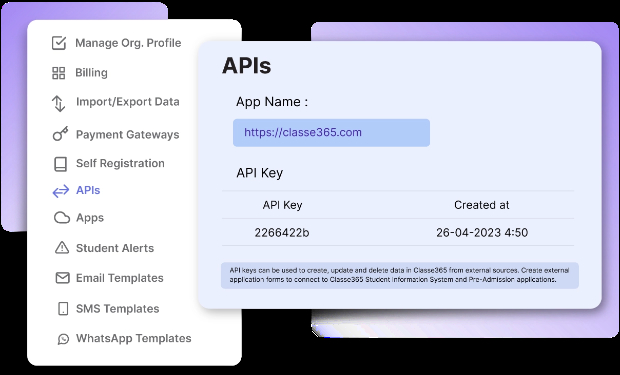Screen dimensions: 620x375
Task: Click the WhatsApp Templates chat icon
Action: click(63, 339)
